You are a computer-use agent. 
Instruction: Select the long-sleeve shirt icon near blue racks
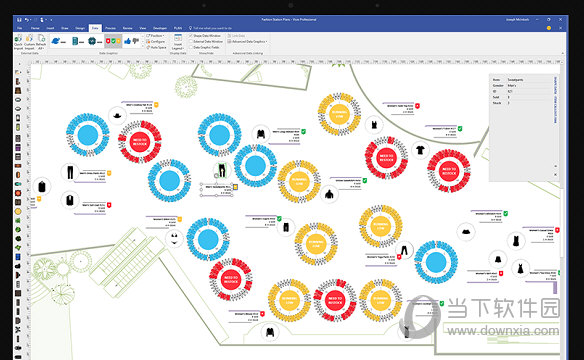[x=261, y=134]
